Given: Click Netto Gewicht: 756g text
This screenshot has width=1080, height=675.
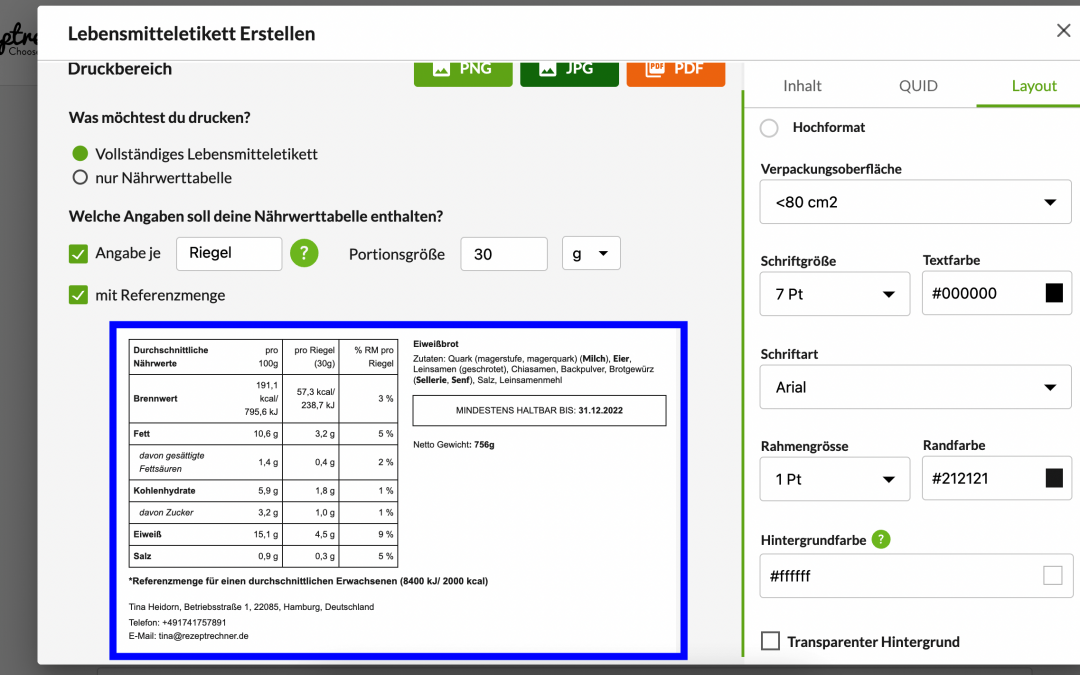Looking at the screenshot, I should click(454, 445).
